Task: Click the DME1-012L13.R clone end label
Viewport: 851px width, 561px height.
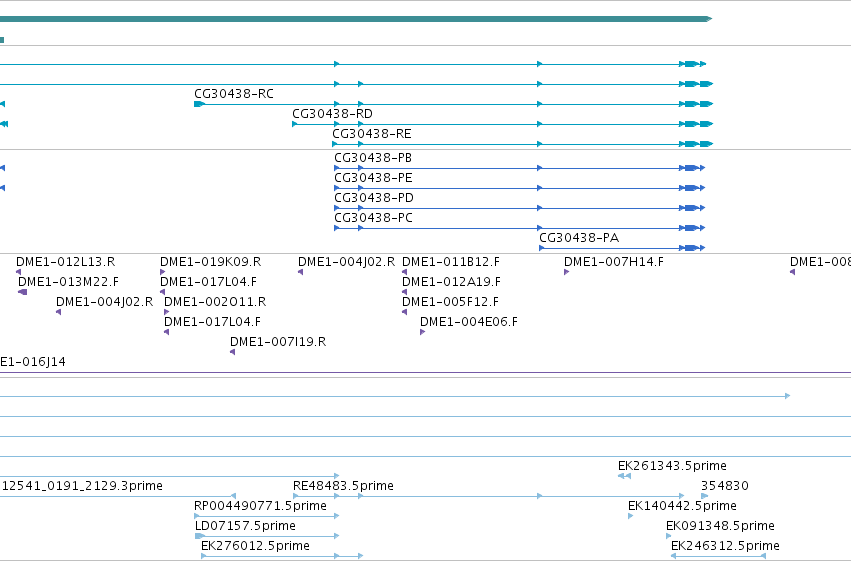Action: coord(66,262)
